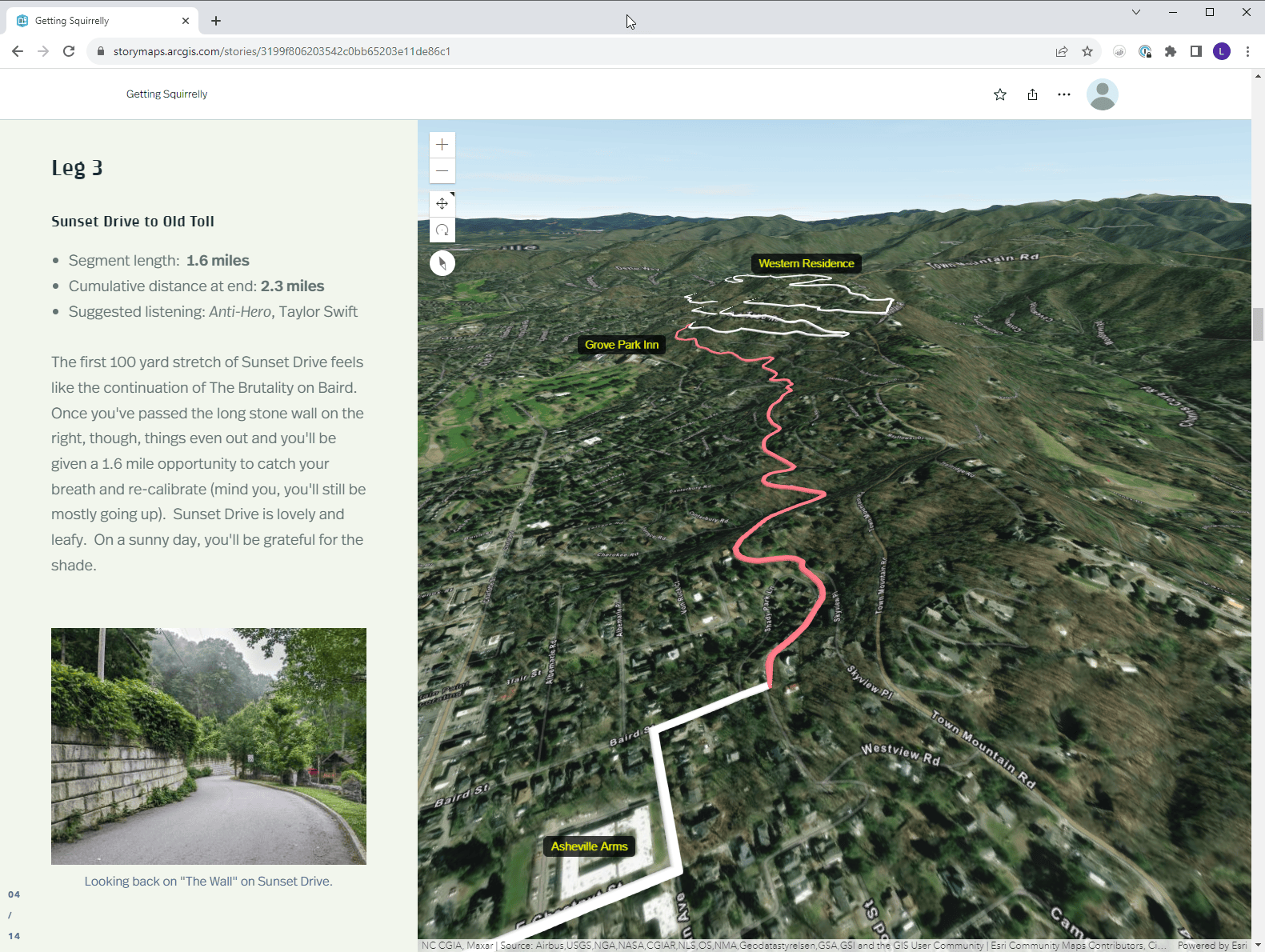
Task: Zoom out on the map
Action: pyautogui.click(x=442, y=170)
